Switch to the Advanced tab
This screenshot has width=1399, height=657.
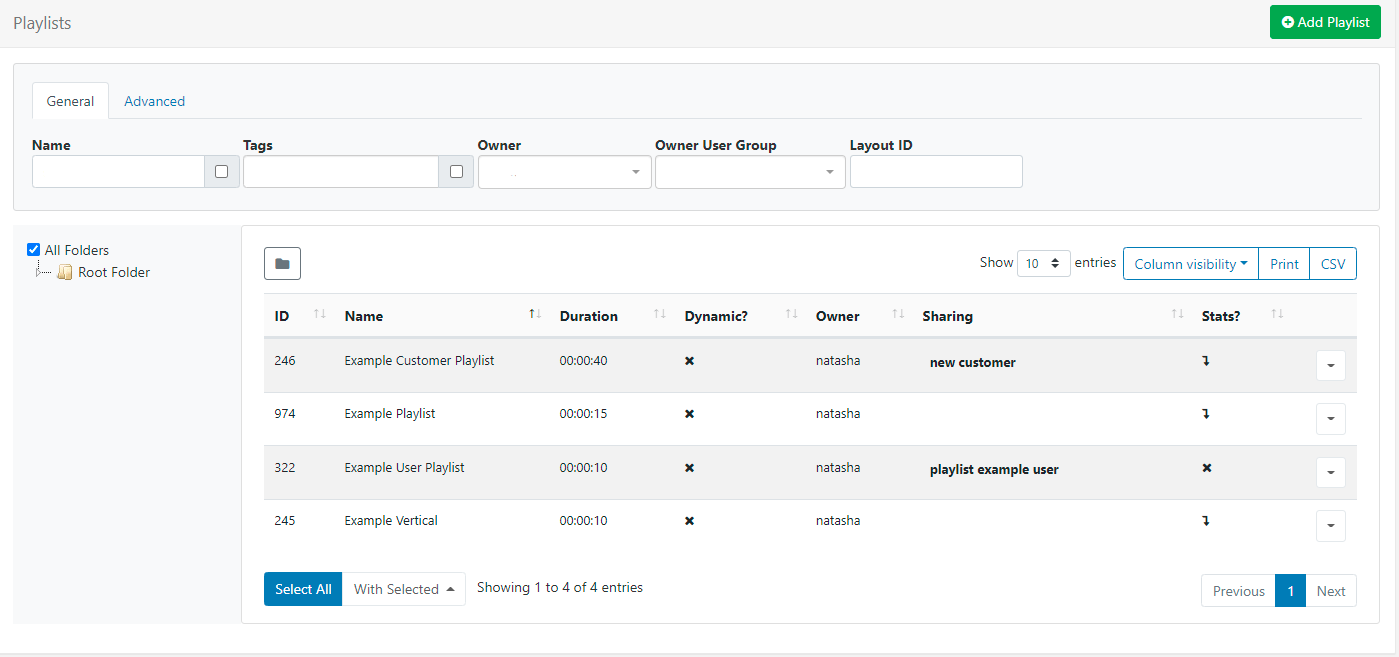(154, 101)
